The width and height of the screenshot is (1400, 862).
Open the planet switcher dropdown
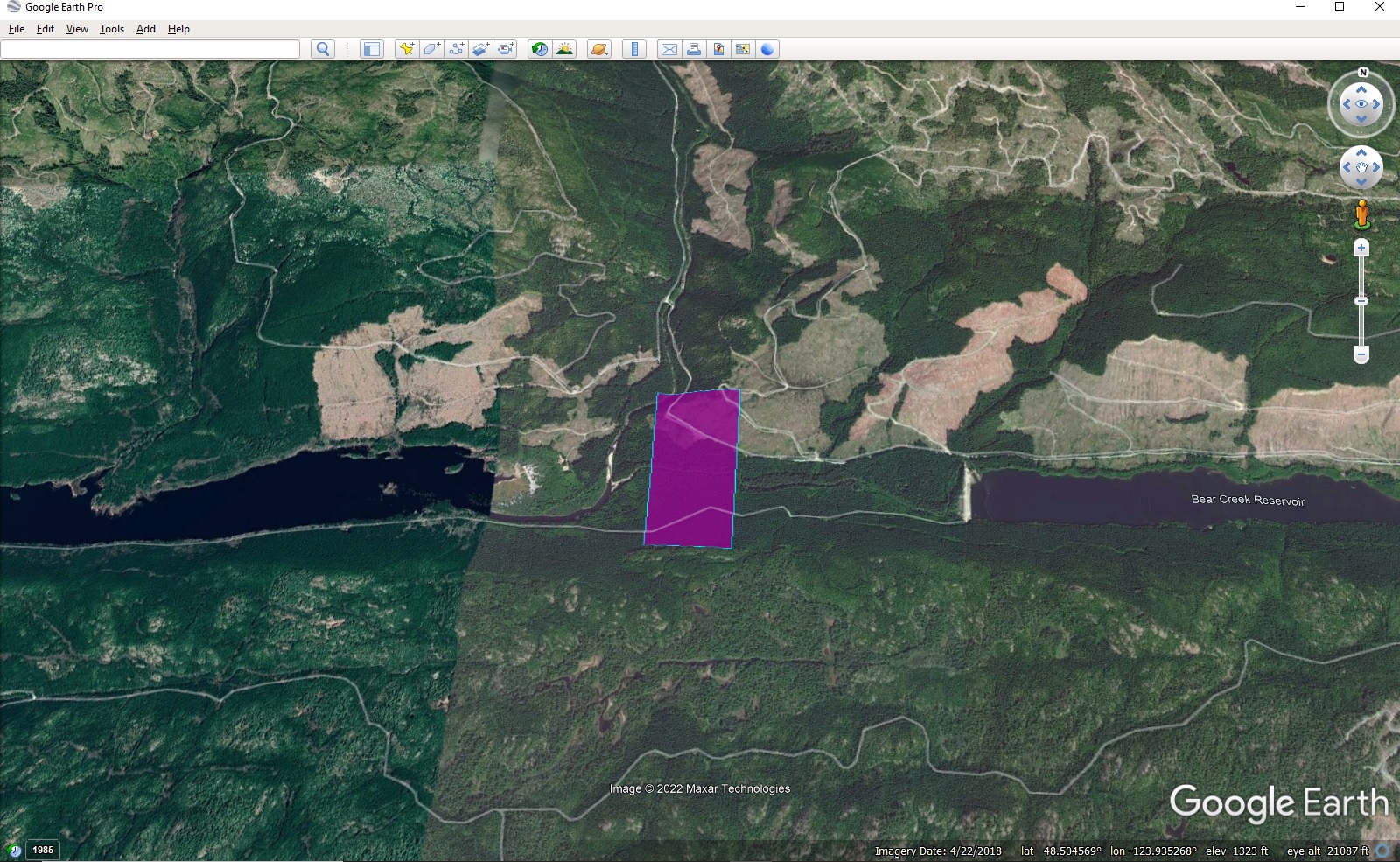point(599,49)
